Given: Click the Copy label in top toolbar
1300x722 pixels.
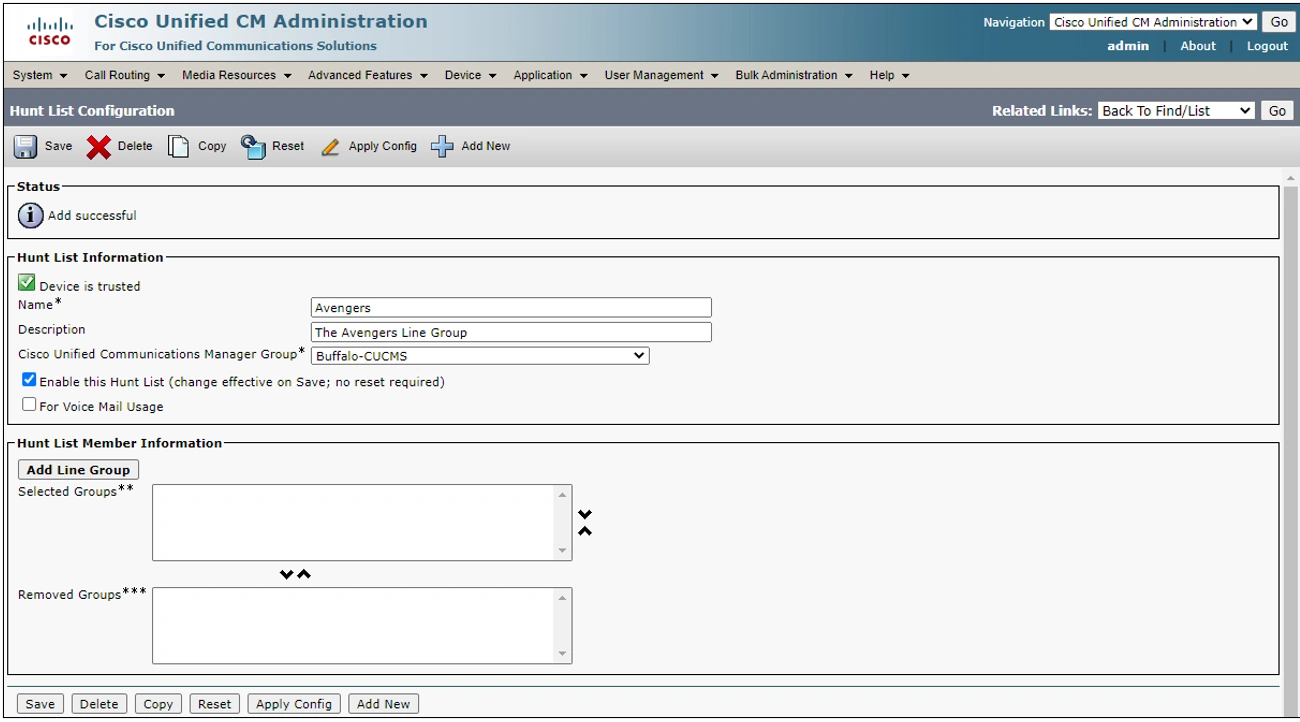Looking at the screenshot, I should tap(212, 146).
